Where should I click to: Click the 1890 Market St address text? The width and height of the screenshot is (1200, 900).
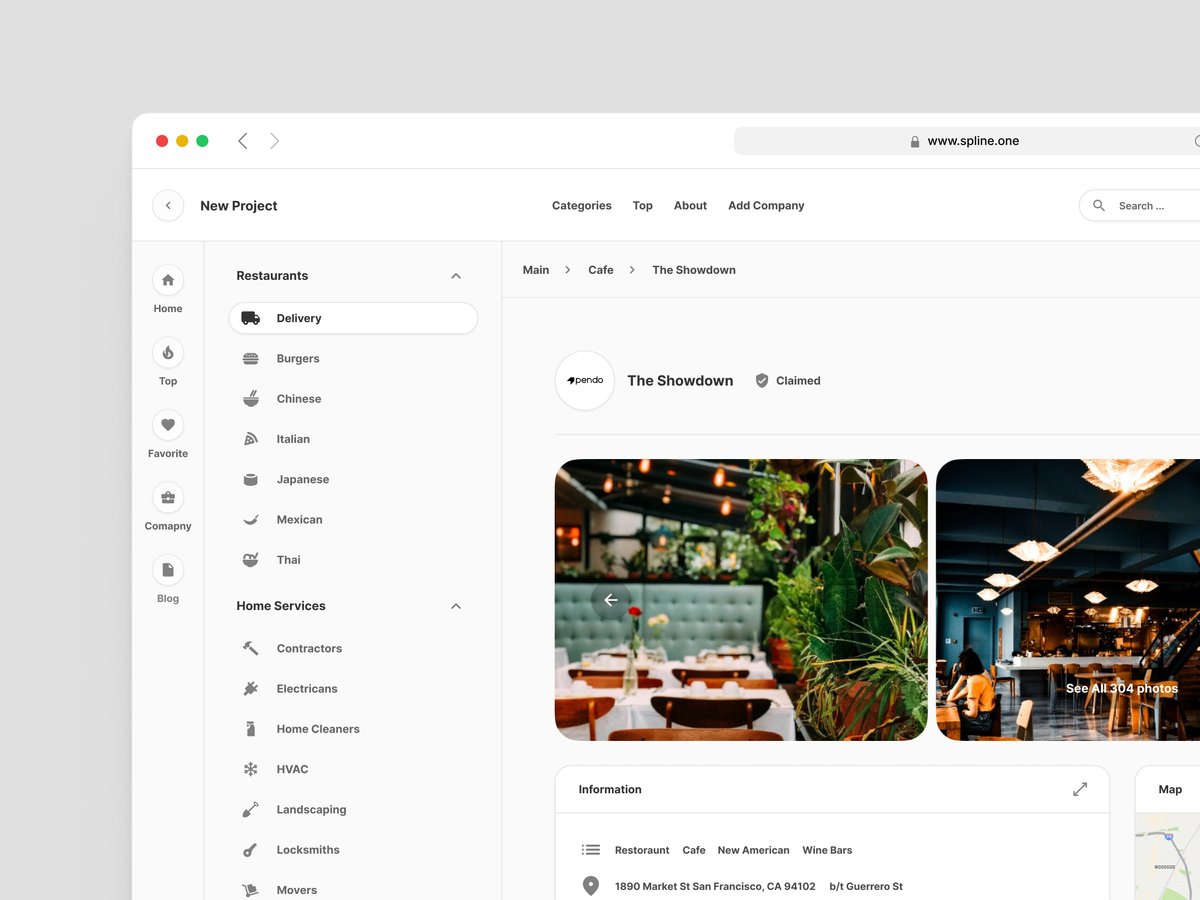715,887
